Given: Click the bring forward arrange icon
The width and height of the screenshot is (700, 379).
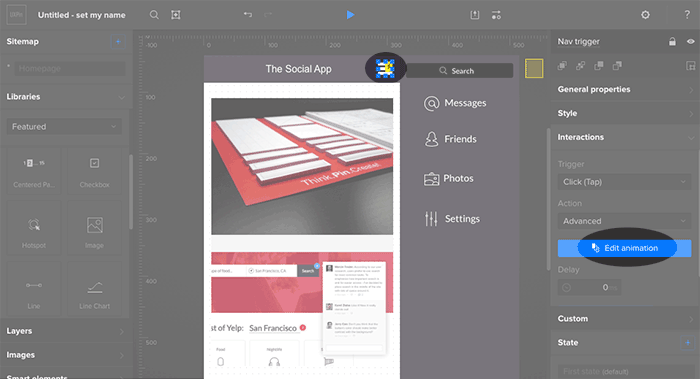Looking at the screenshot, I should coord(562,66).
